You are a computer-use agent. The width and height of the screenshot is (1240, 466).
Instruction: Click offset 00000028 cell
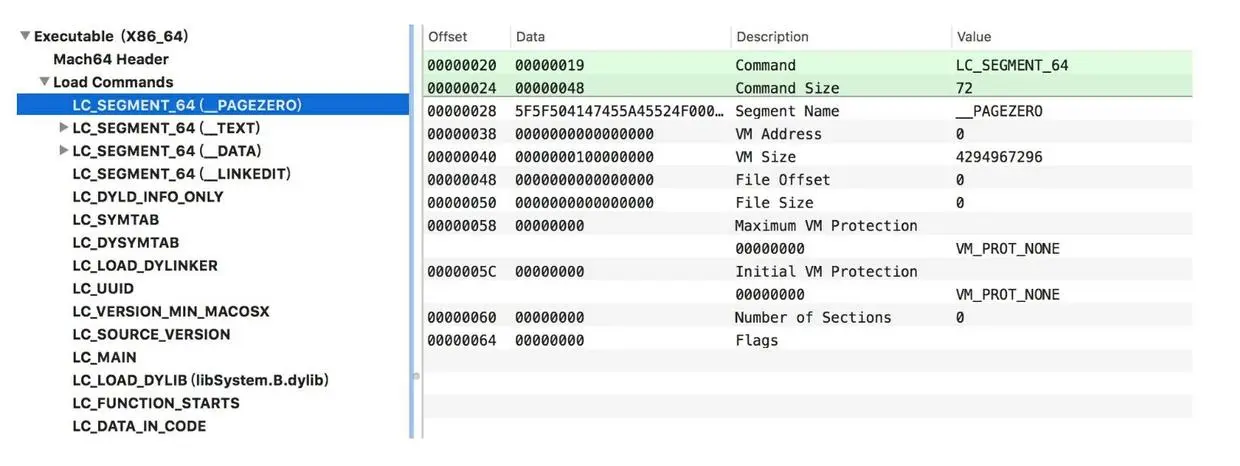462,111
